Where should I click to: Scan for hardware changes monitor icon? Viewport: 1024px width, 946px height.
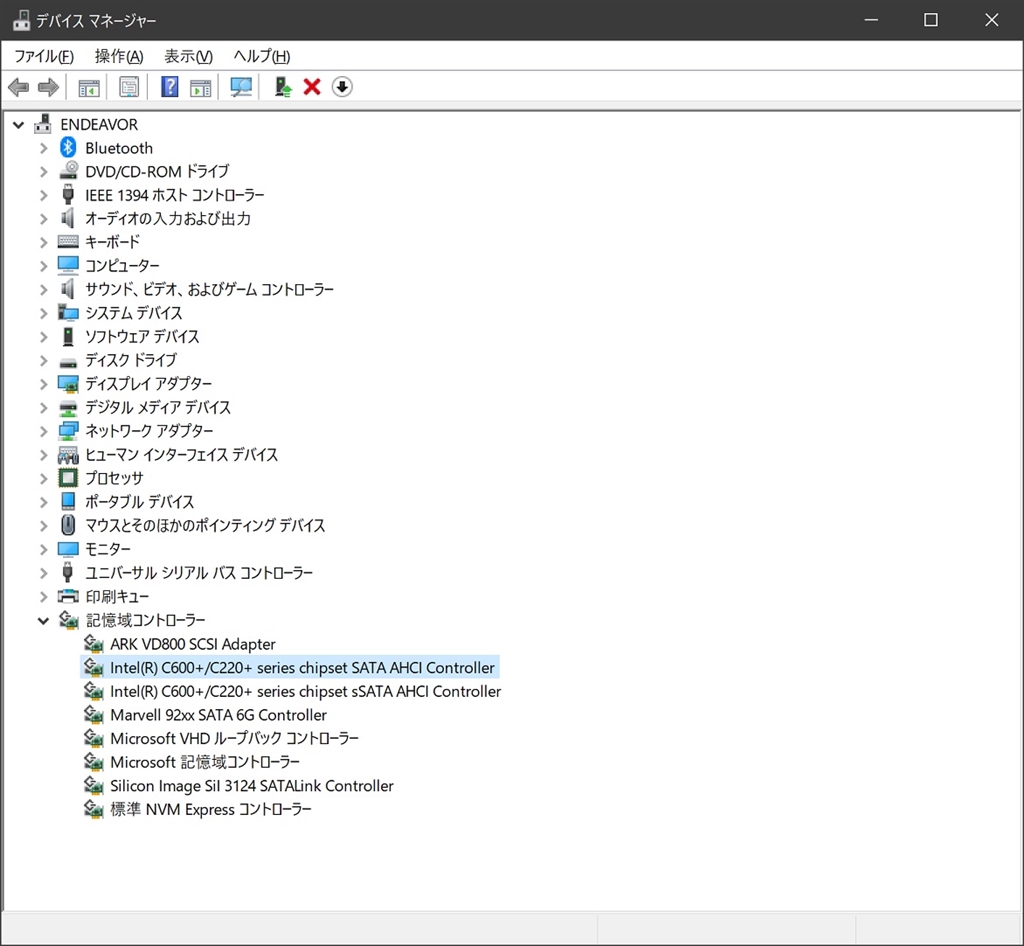tap(241, 87)
